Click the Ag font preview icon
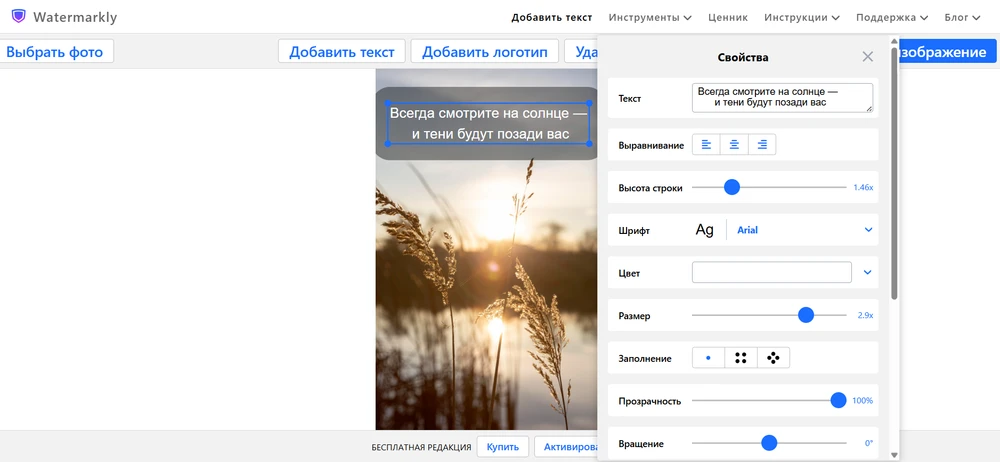Viewport: 1000px width, 462px height. [x=705, y=230]
